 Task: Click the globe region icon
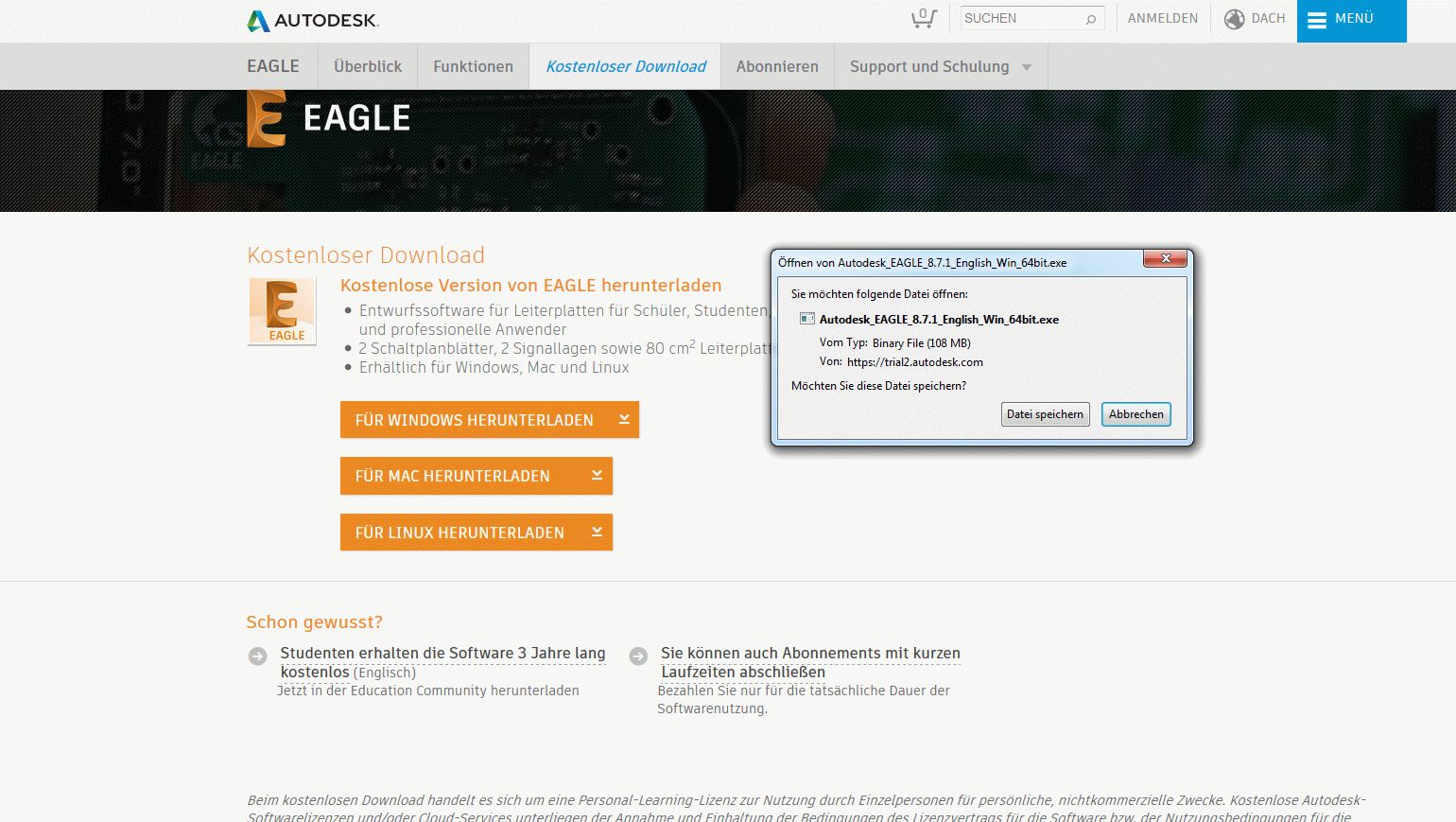[1234, 19]
